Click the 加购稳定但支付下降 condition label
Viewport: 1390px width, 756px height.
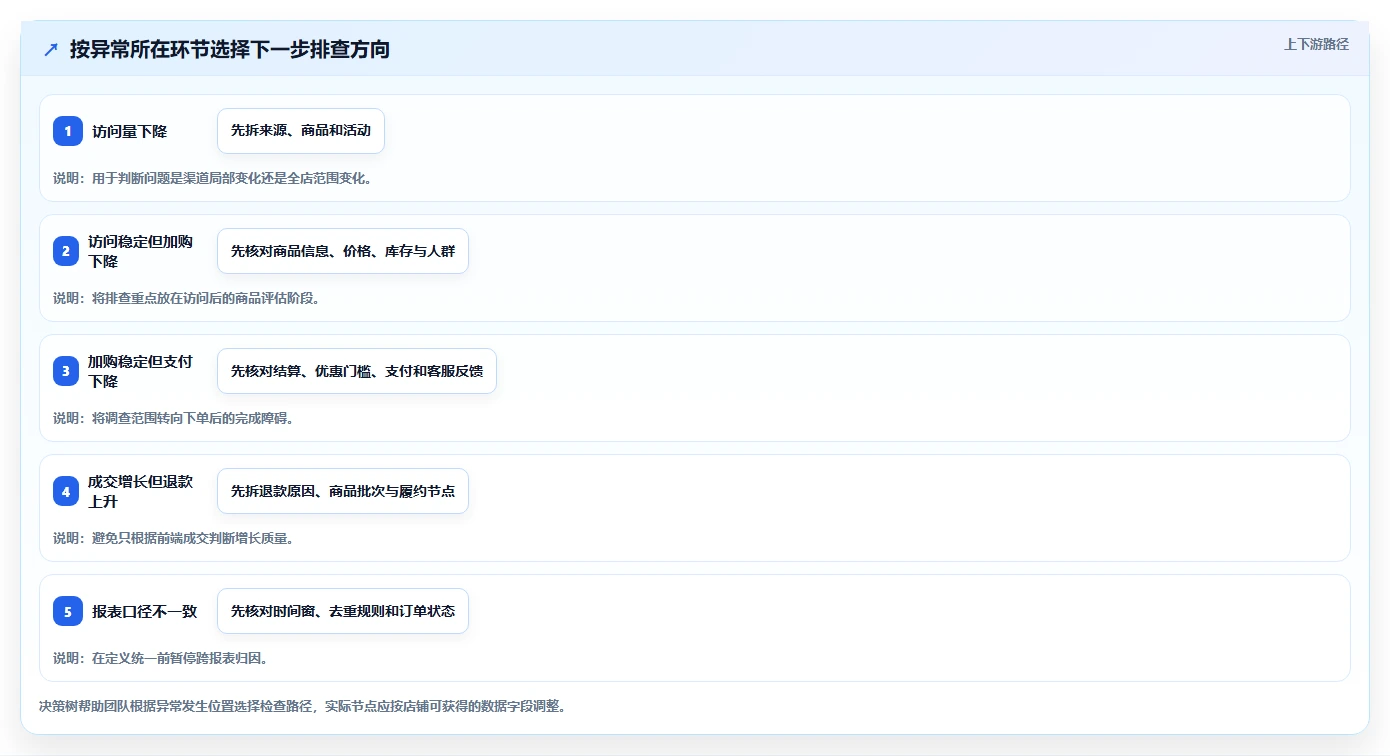140,371
